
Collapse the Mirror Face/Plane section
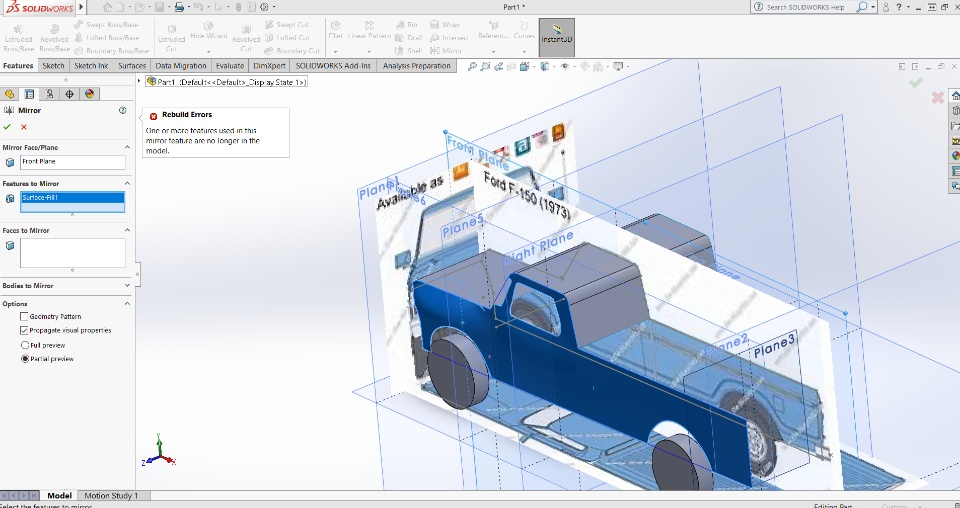tap(127, 147)
